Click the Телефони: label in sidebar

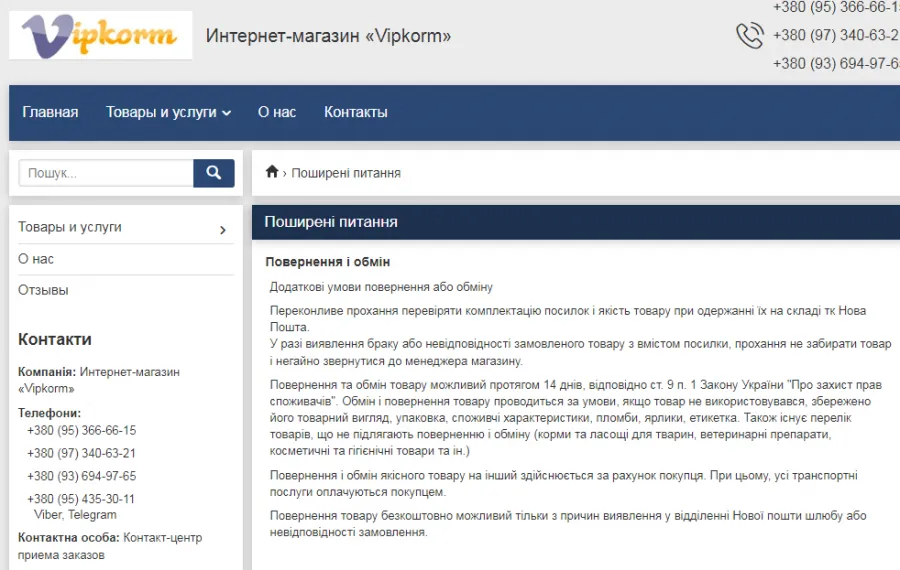click(49, 413)
